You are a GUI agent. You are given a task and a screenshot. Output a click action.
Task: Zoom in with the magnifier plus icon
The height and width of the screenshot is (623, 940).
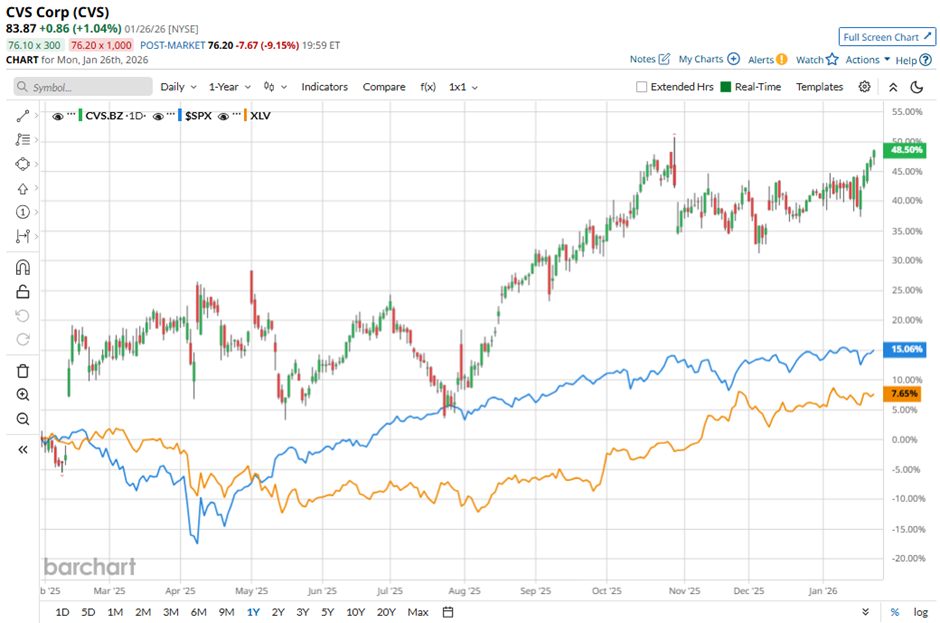(22, 395)
